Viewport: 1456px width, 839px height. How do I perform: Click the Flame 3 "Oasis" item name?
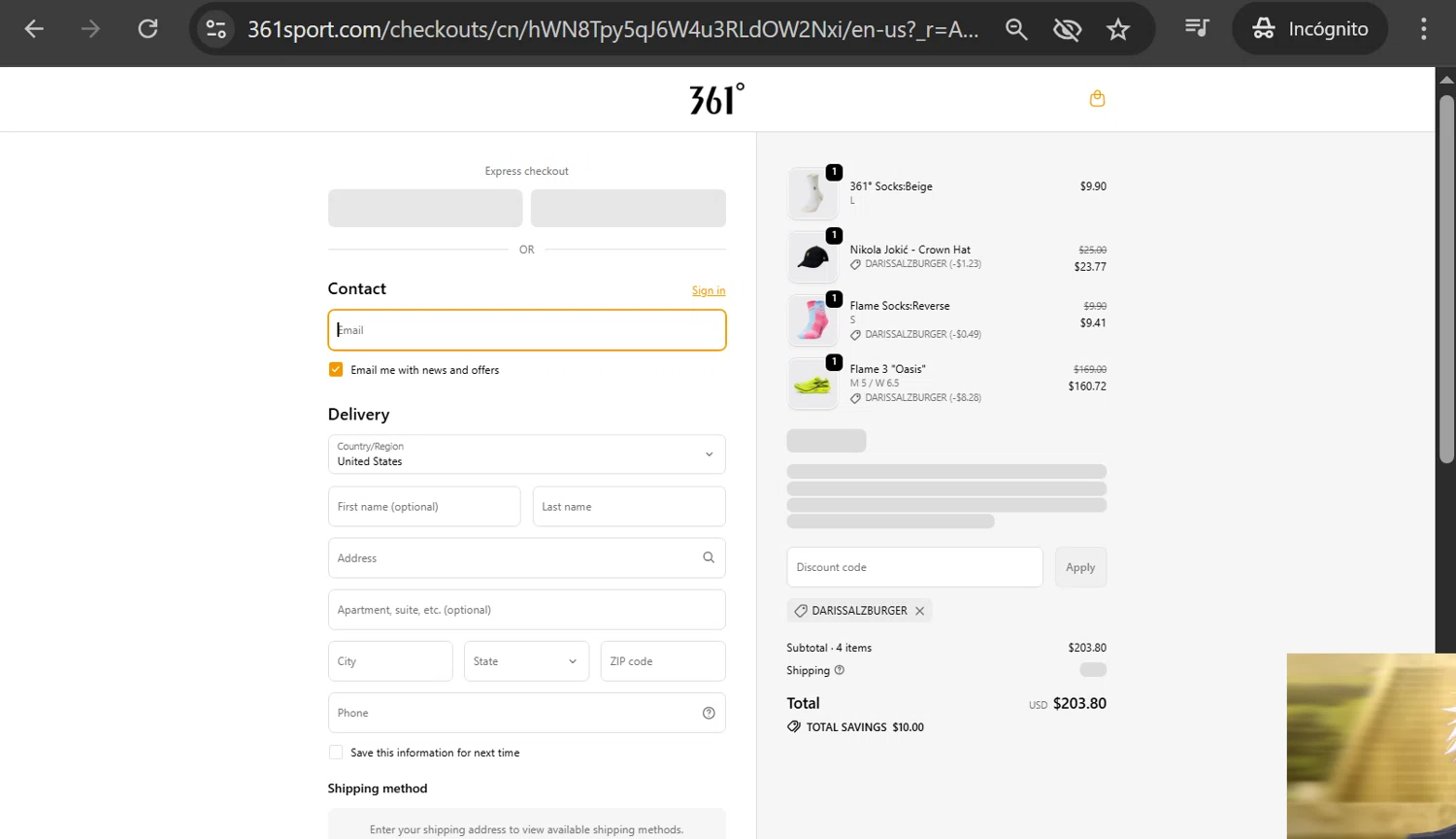888,369
